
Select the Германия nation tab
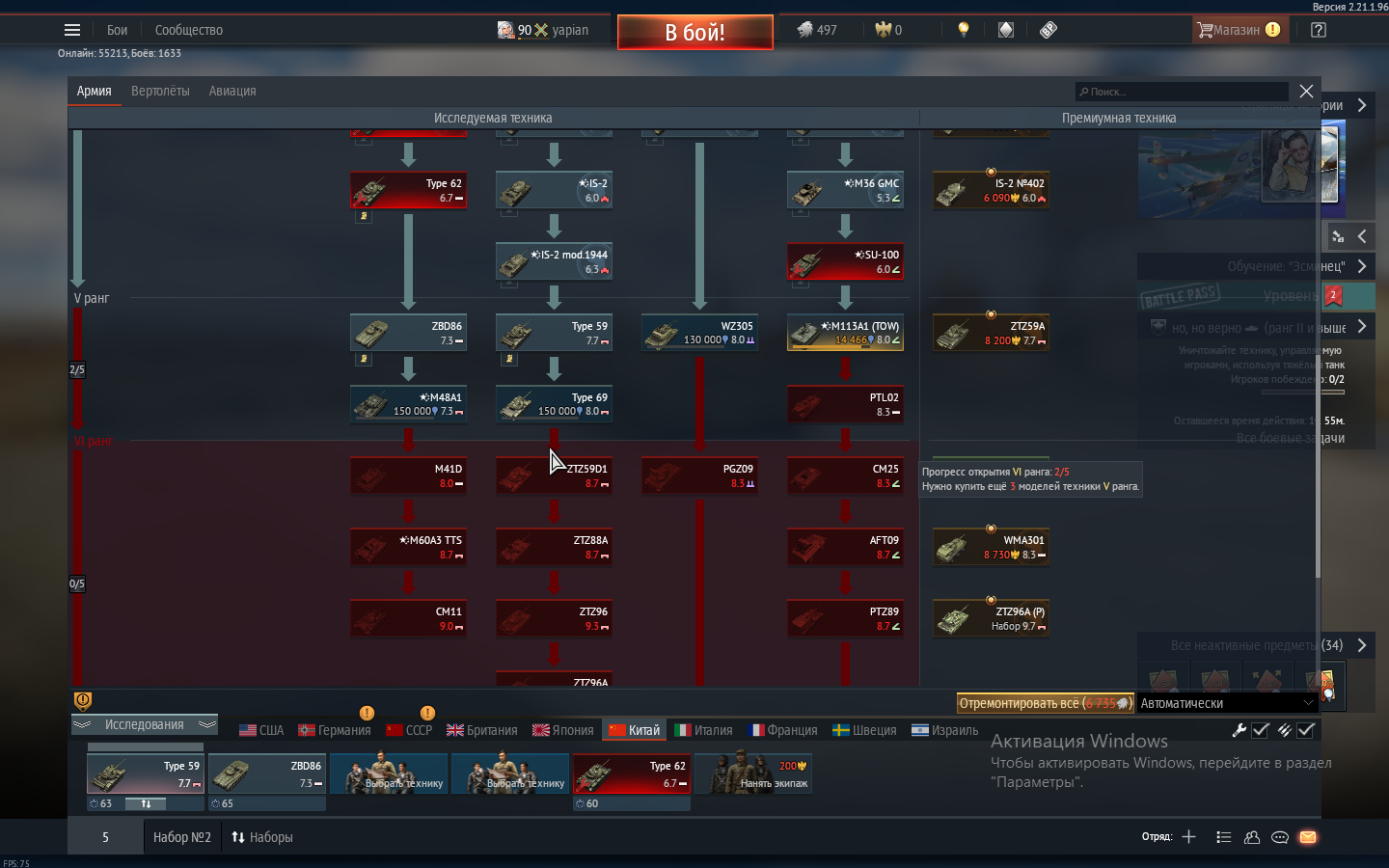click(335, 730)
